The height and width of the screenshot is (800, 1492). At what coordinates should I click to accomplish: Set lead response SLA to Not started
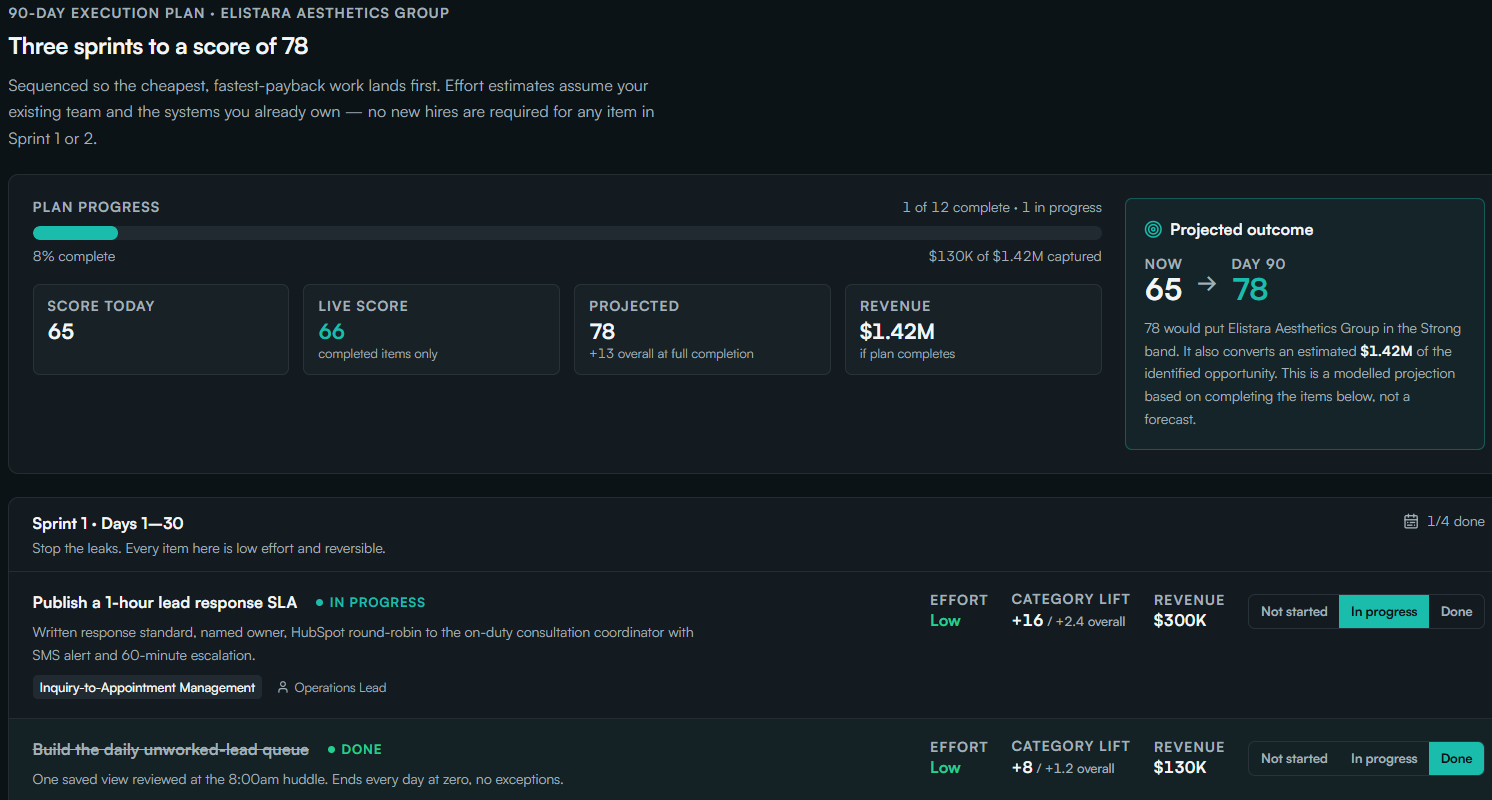click(1294, 612)
